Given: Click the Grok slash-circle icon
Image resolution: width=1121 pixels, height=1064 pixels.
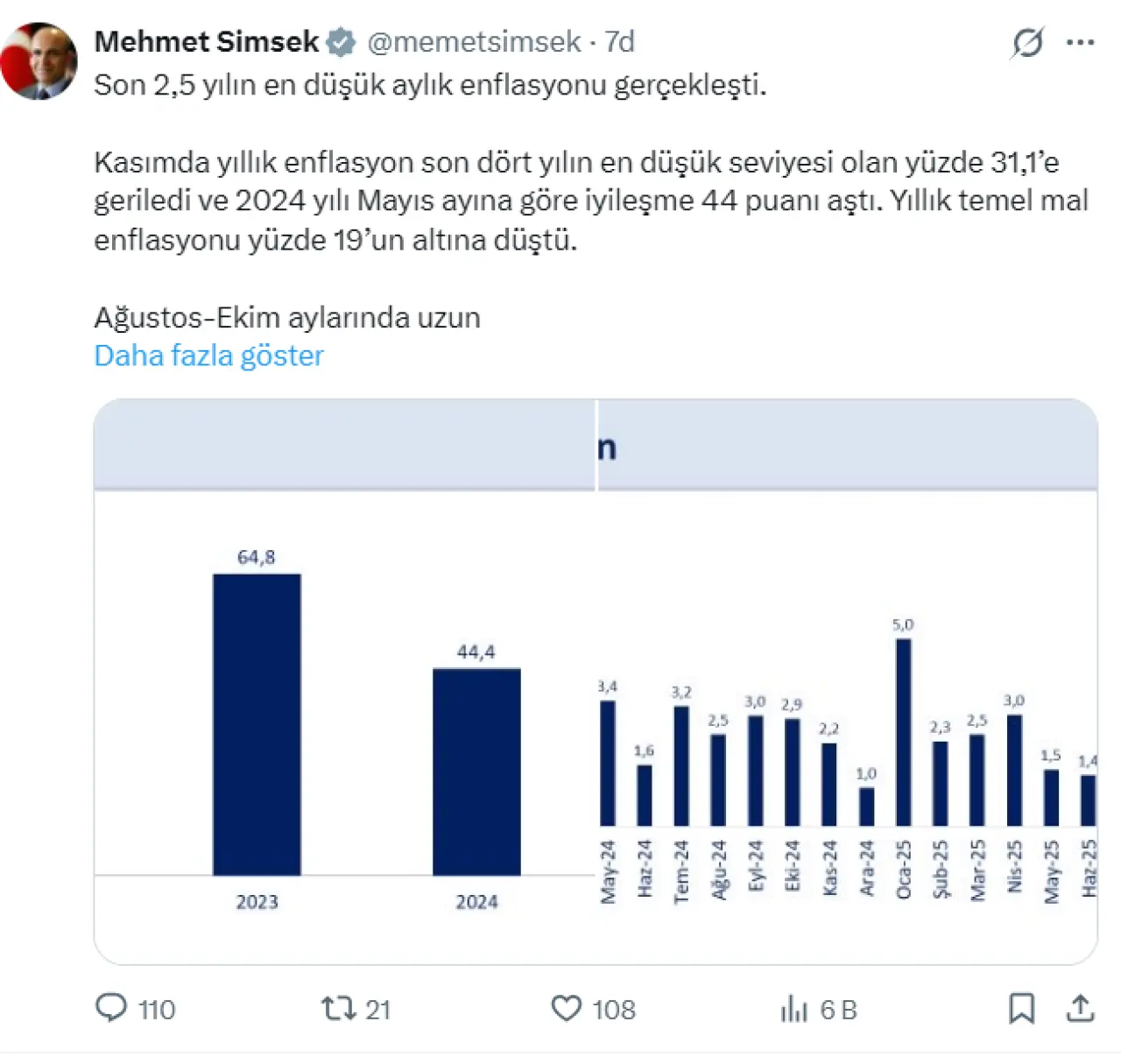Looking at the screenshot, I should pyautogui.click(x=1027, y=42).
